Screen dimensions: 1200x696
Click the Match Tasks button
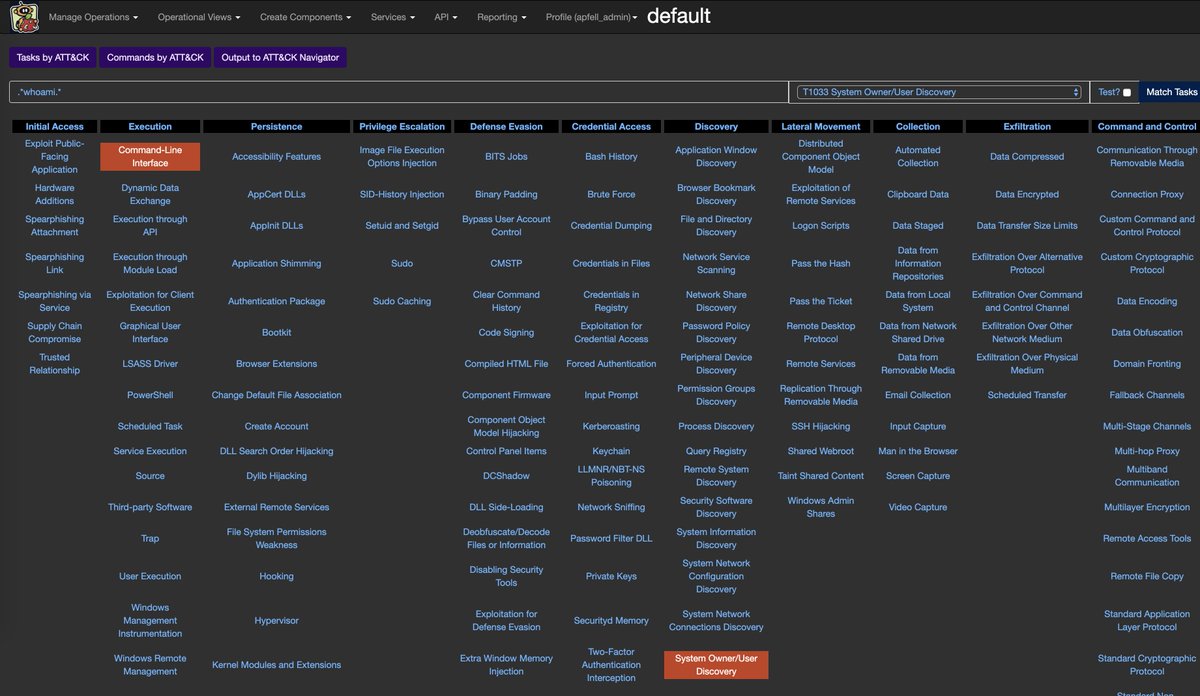pyautogui.click(x=1171, y=92)
